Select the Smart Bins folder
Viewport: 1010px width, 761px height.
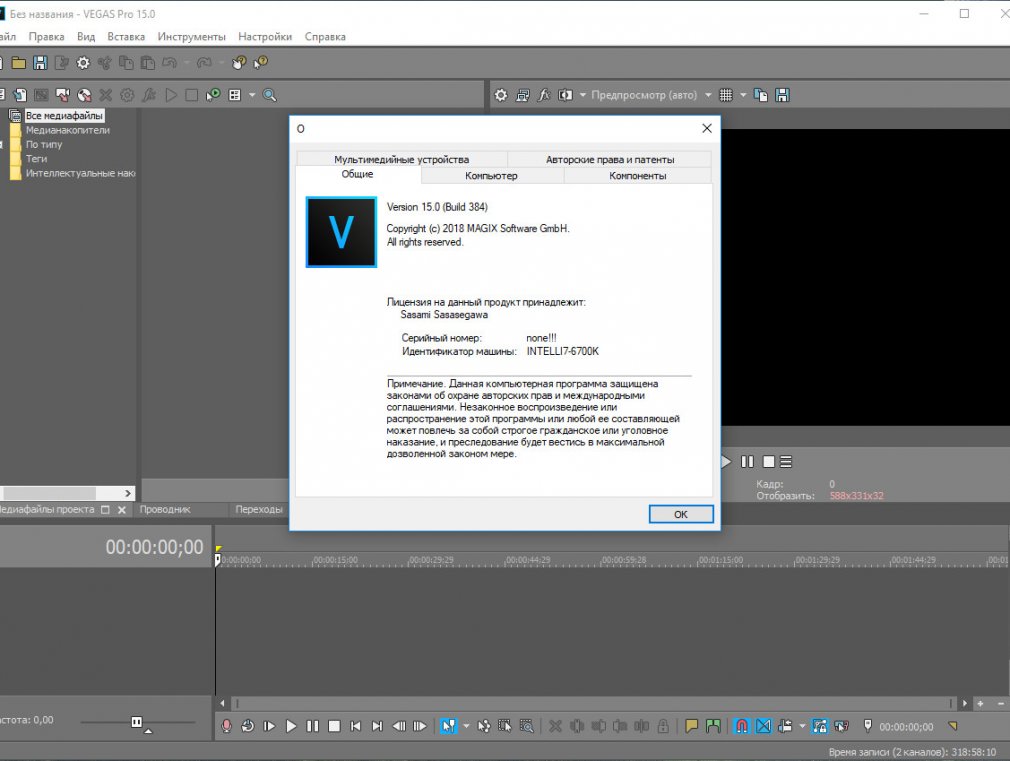click(x=80, y=173)
